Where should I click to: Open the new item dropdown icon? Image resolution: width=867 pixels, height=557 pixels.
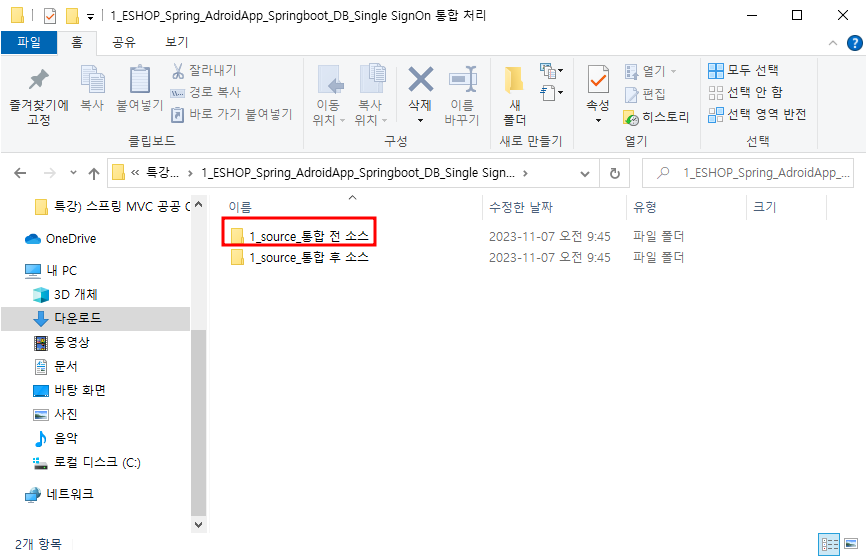tap(551, 71)
